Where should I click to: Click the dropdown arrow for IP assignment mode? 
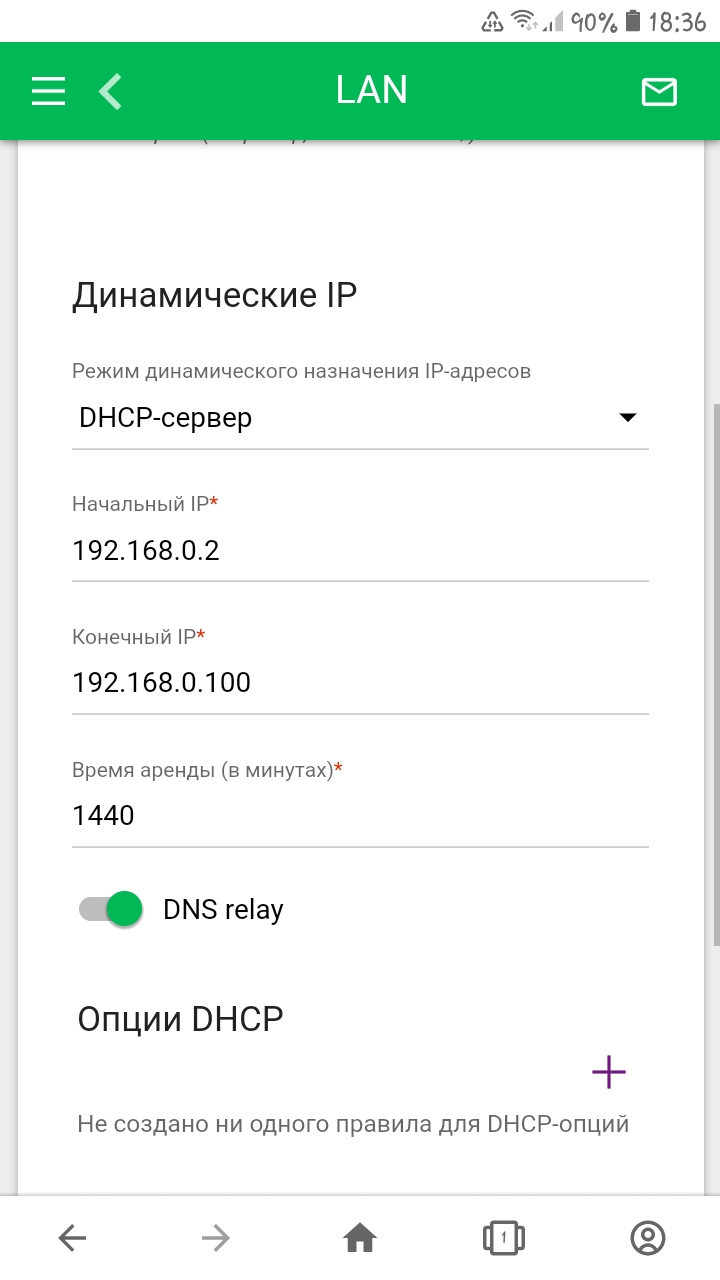click(628, 418)
